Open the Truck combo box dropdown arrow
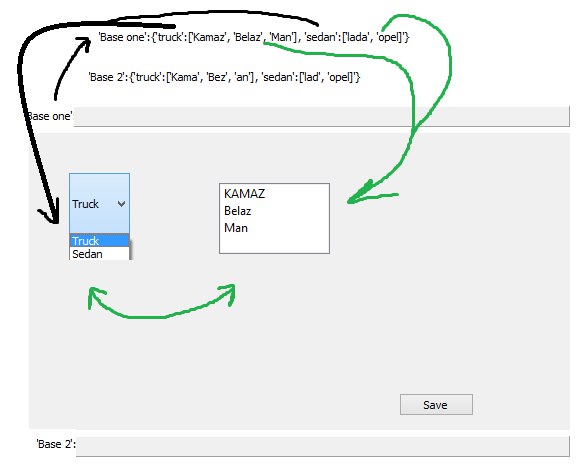586x474 pixels. 121,204
